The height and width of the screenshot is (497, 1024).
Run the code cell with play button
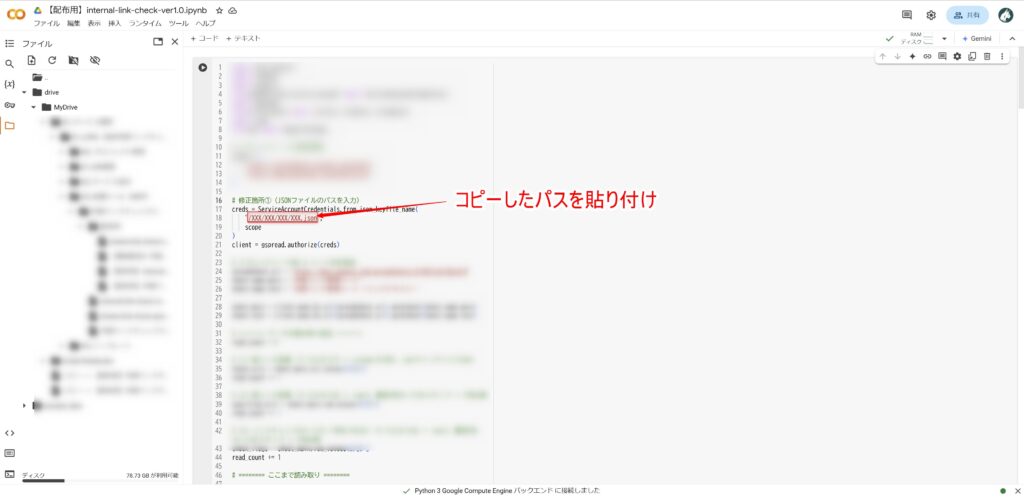click(x=202, y=68)
